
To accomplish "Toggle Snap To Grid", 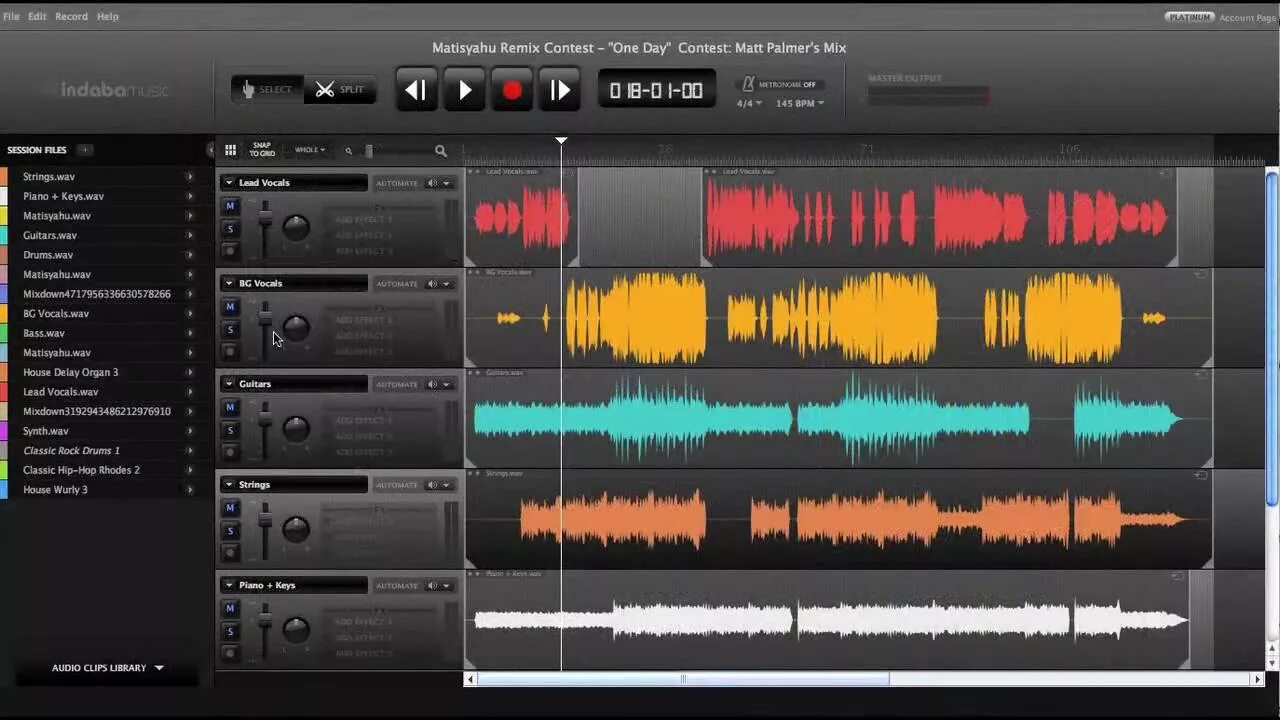I will (262, 150).
